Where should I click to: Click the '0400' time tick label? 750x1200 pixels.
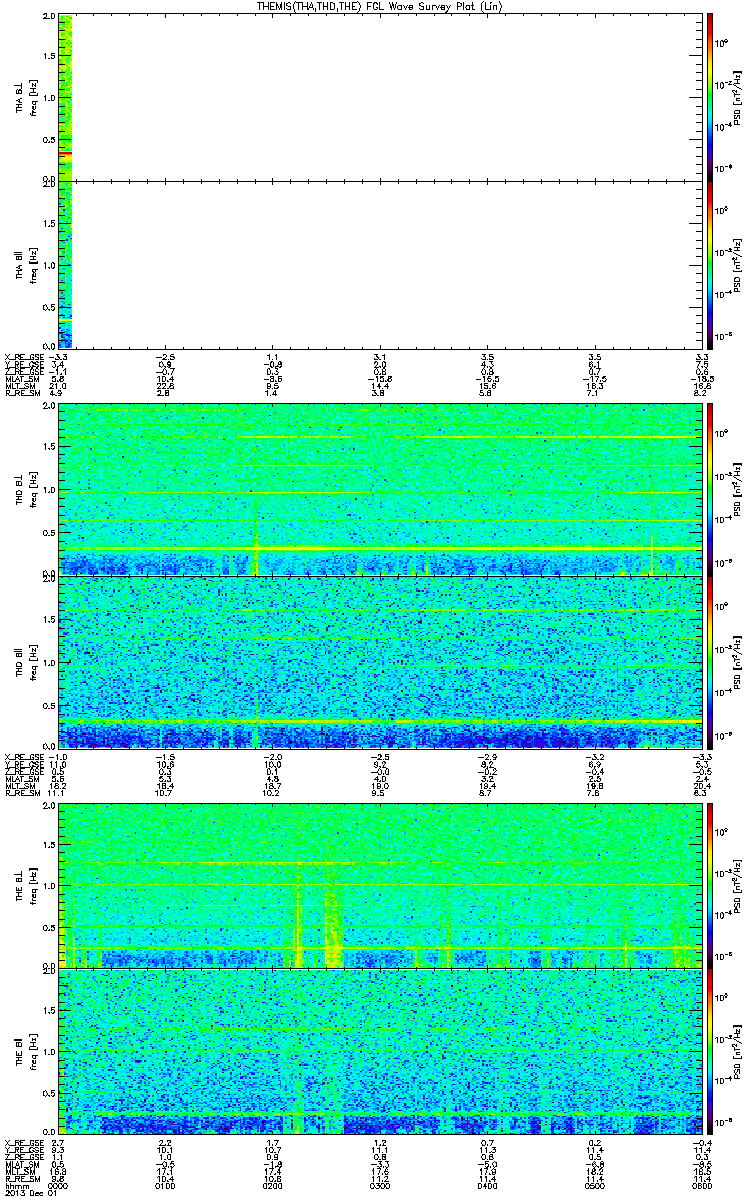coord(485,1184)
